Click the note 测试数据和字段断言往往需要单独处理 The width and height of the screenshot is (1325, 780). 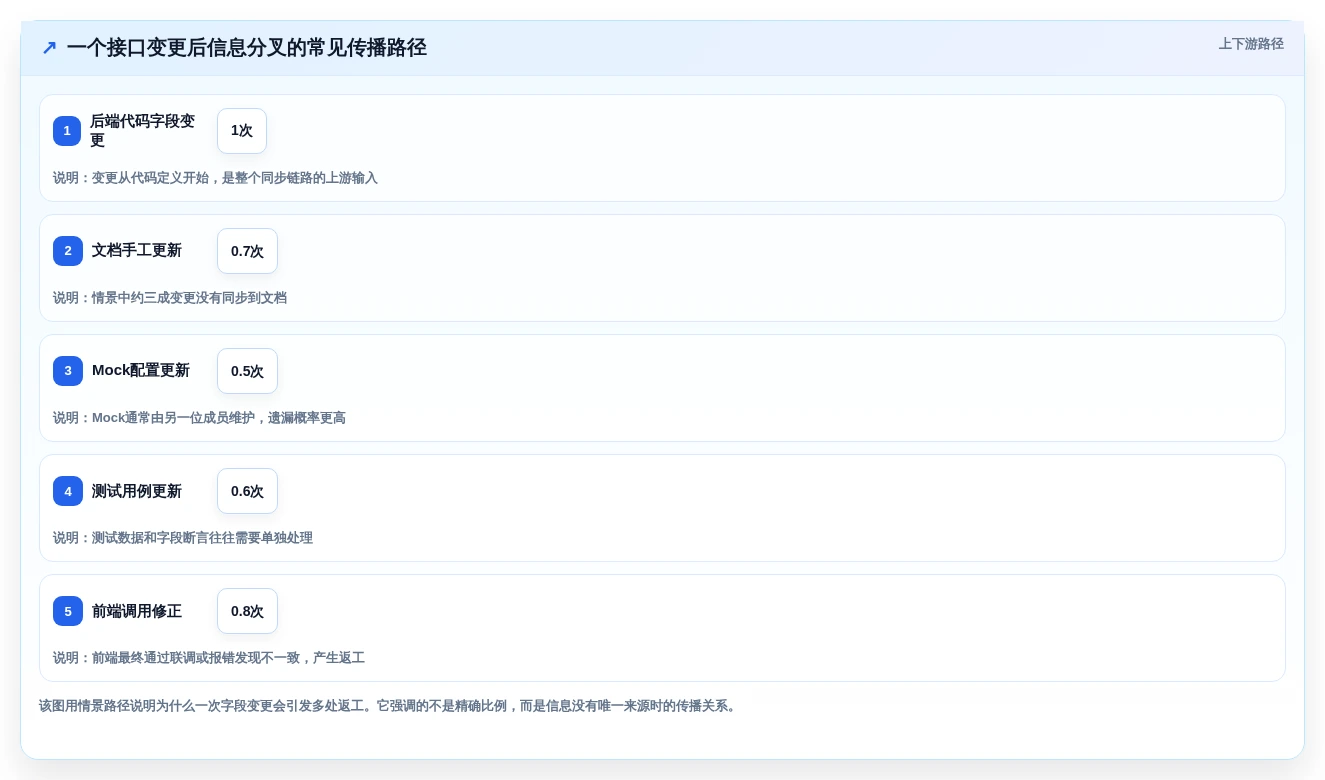tap(183, 538)
